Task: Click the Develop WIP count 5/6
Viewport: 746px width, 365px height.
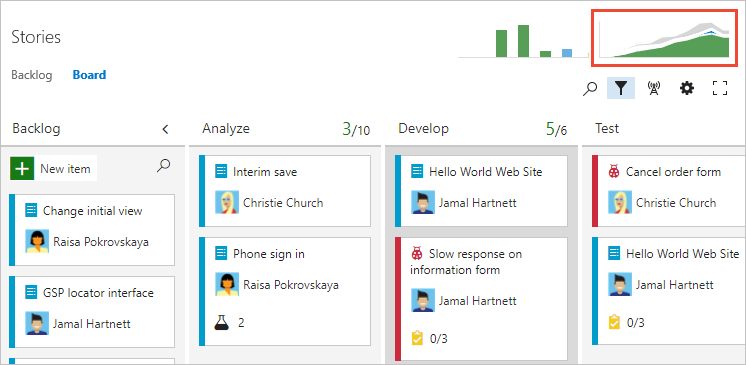Action: (556, 129)
